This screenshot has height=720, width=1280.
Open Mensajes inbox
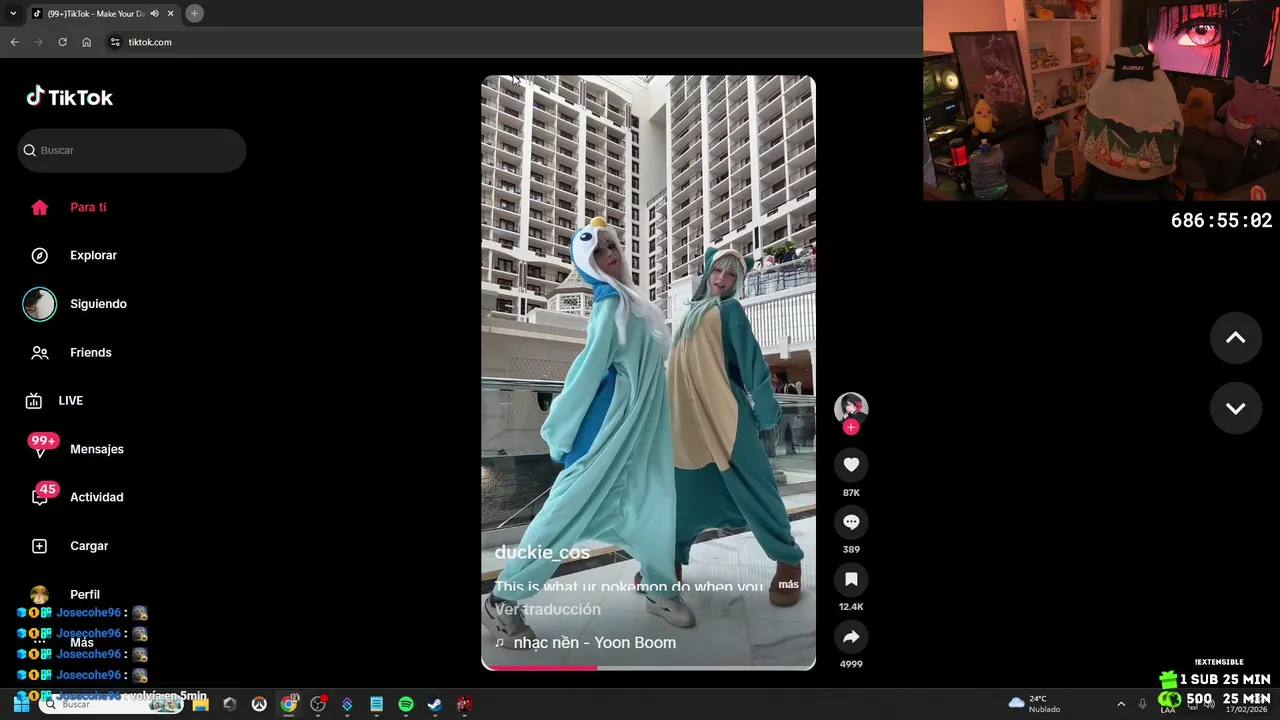(x=96, y=449)
